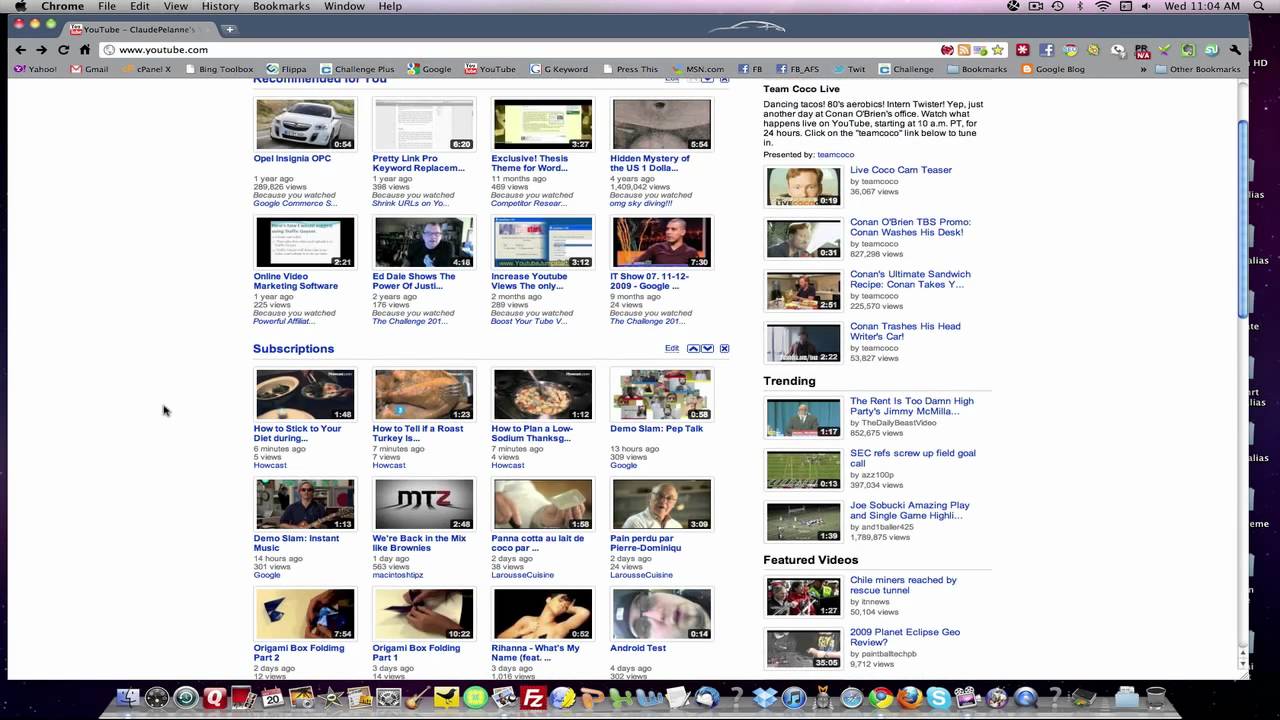Viewport: 1280px width, 720px height.
Task: Click Edit link in Subscriptions header
Action: [672, 348]
